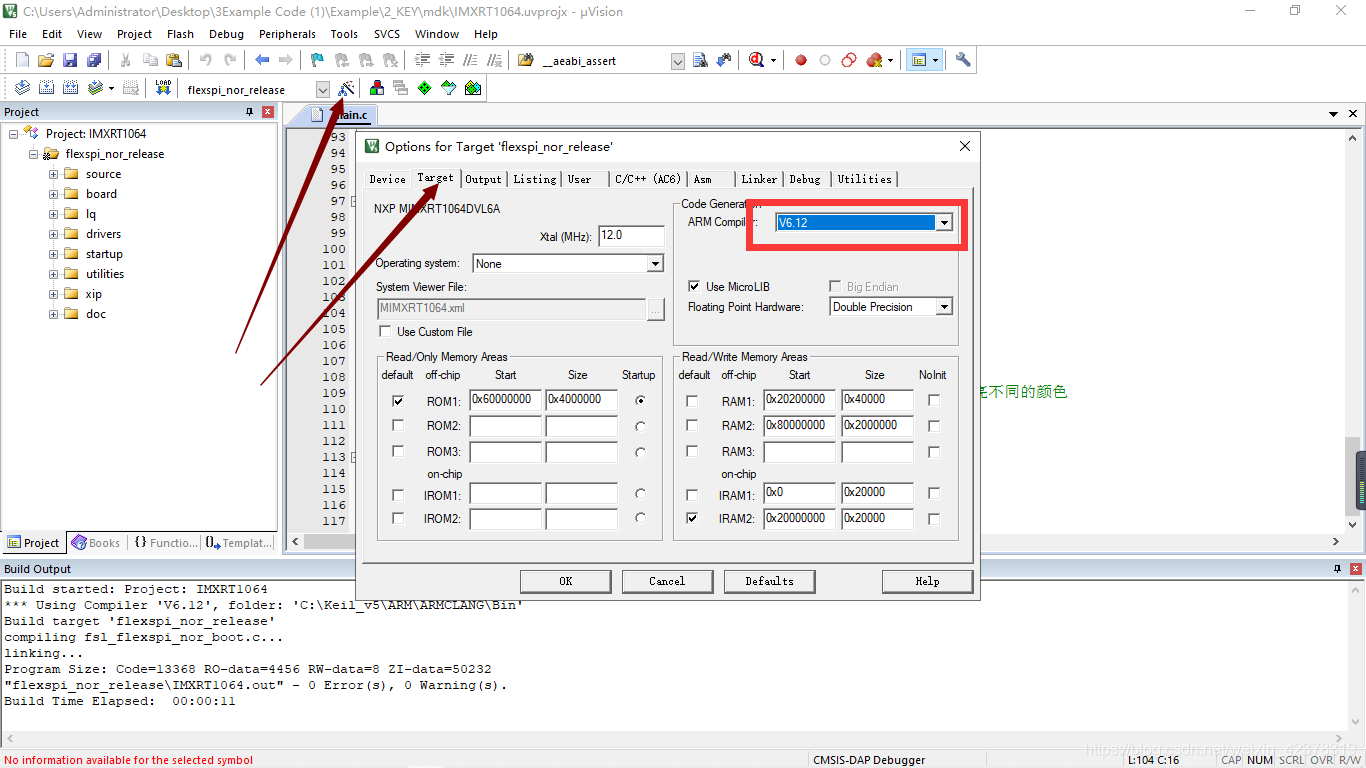This screenshot has width=1366, height=768.
Task: Insert a breakpoint with the red dot icon
Action: pos(800,59)
